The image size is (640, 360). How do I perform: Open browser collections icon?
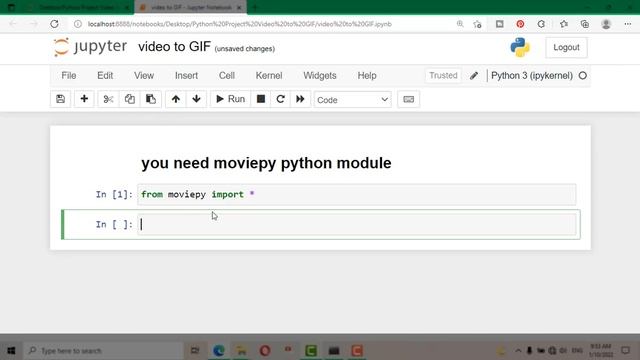coord(584,24)
